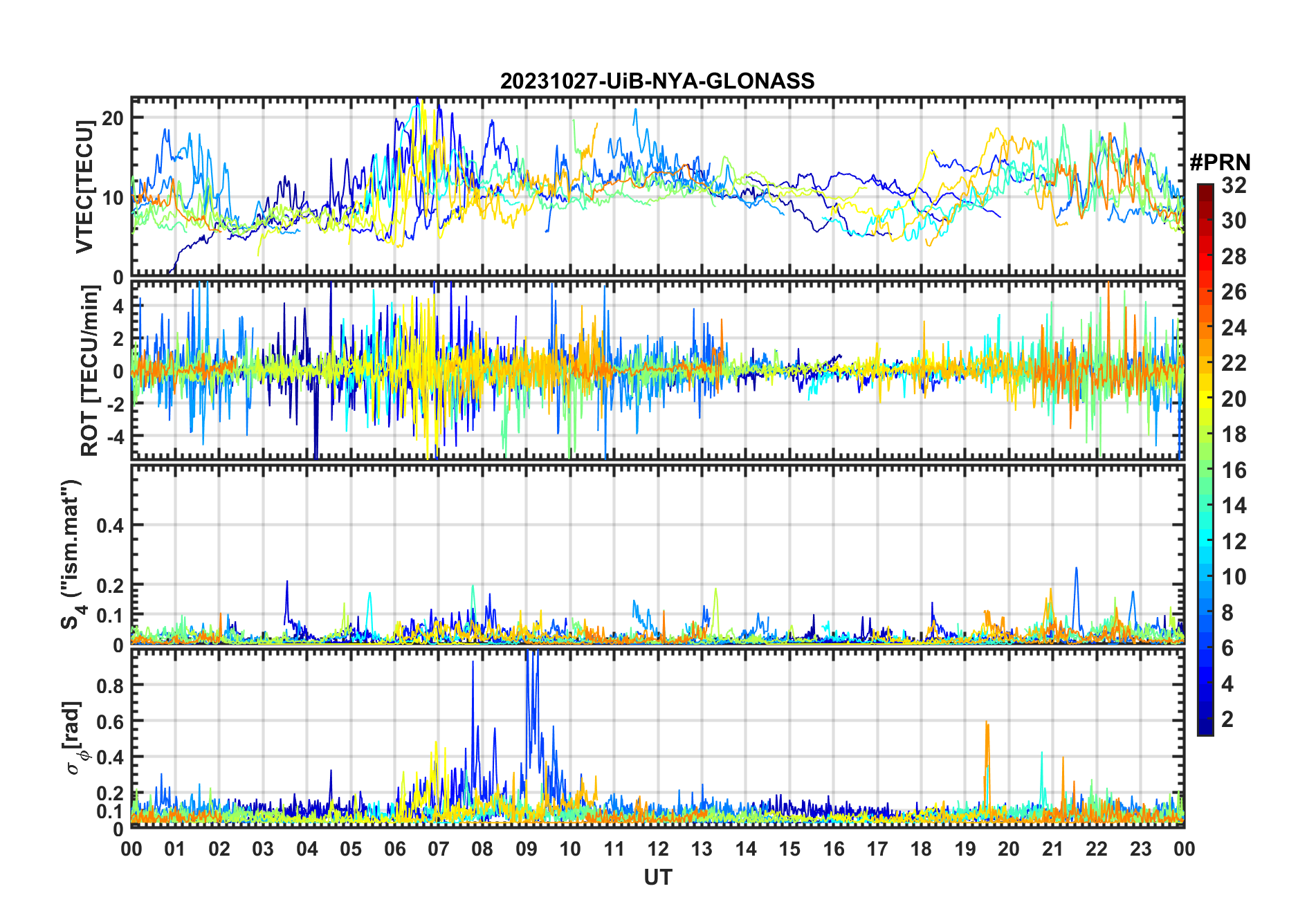Click VTEC y-axis tick label 20
The height and width of the screenshot is (920, 1316).
coord(113,118)
